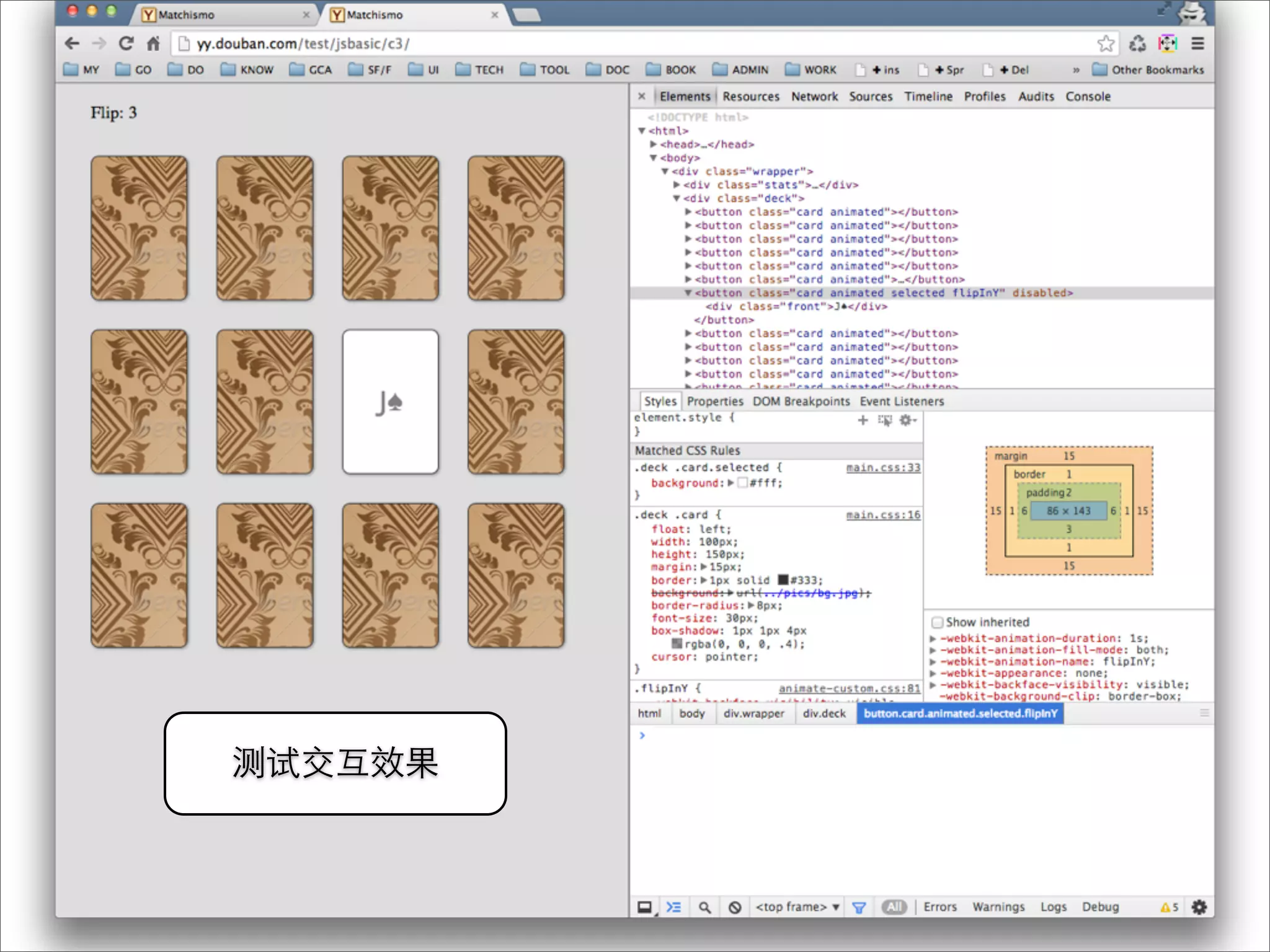Enable the Show inherited checkbox
Viewport: 1270px width, 952px height.
pyautogui.click(x=938, y=622)
